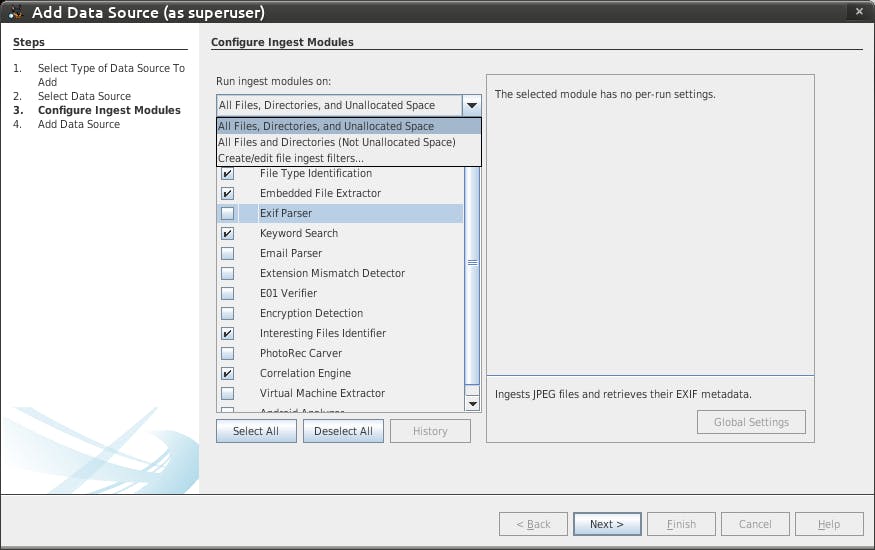Screen dimensions: 875x550
Task: Select Create/edit file ingest filters option
Action: pyautogui.click(x=349, y=158)
